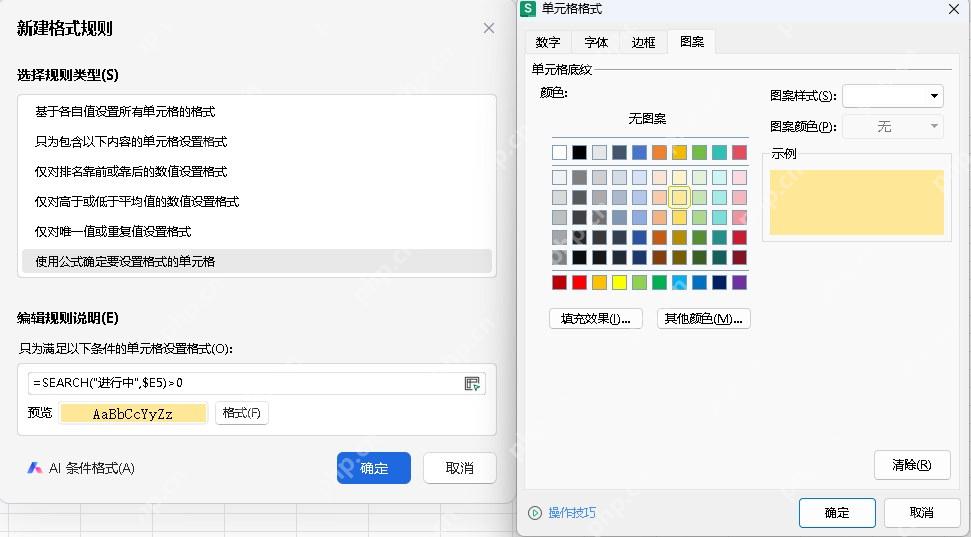Click the 选择规则类型(S) heading
The image size is (971, 537).
67,75
